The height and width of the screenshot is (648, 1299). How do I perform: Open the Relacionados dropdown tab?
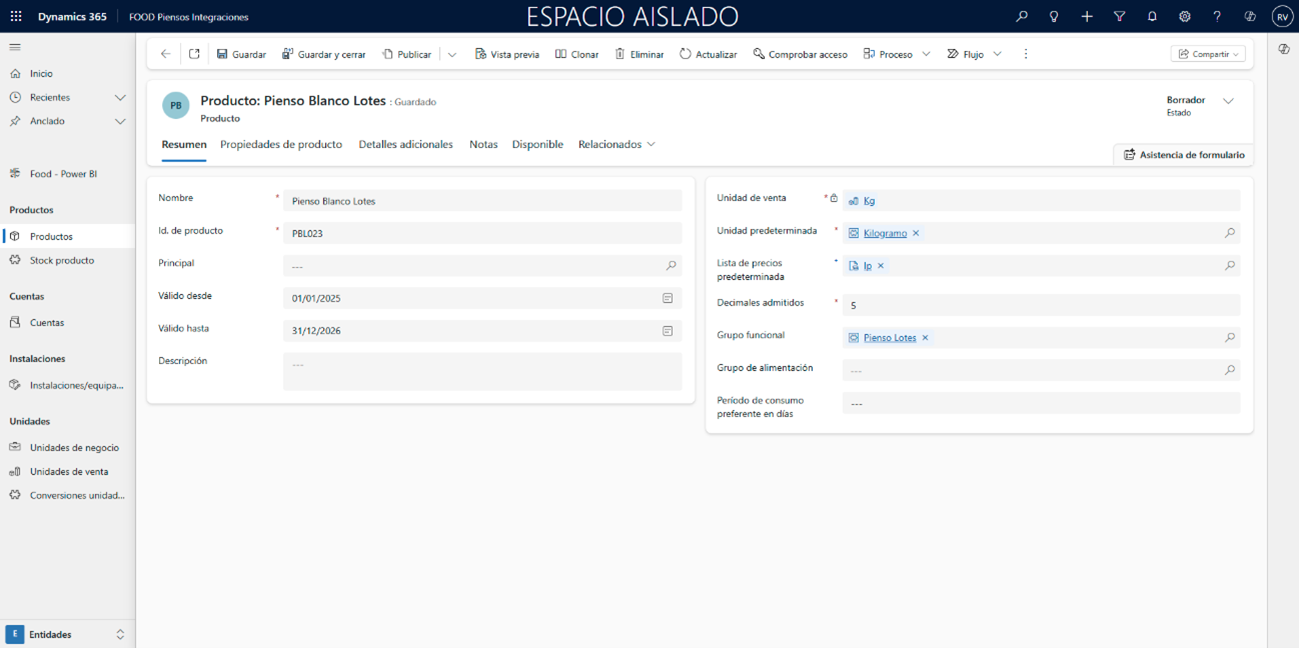coord(616,145)
